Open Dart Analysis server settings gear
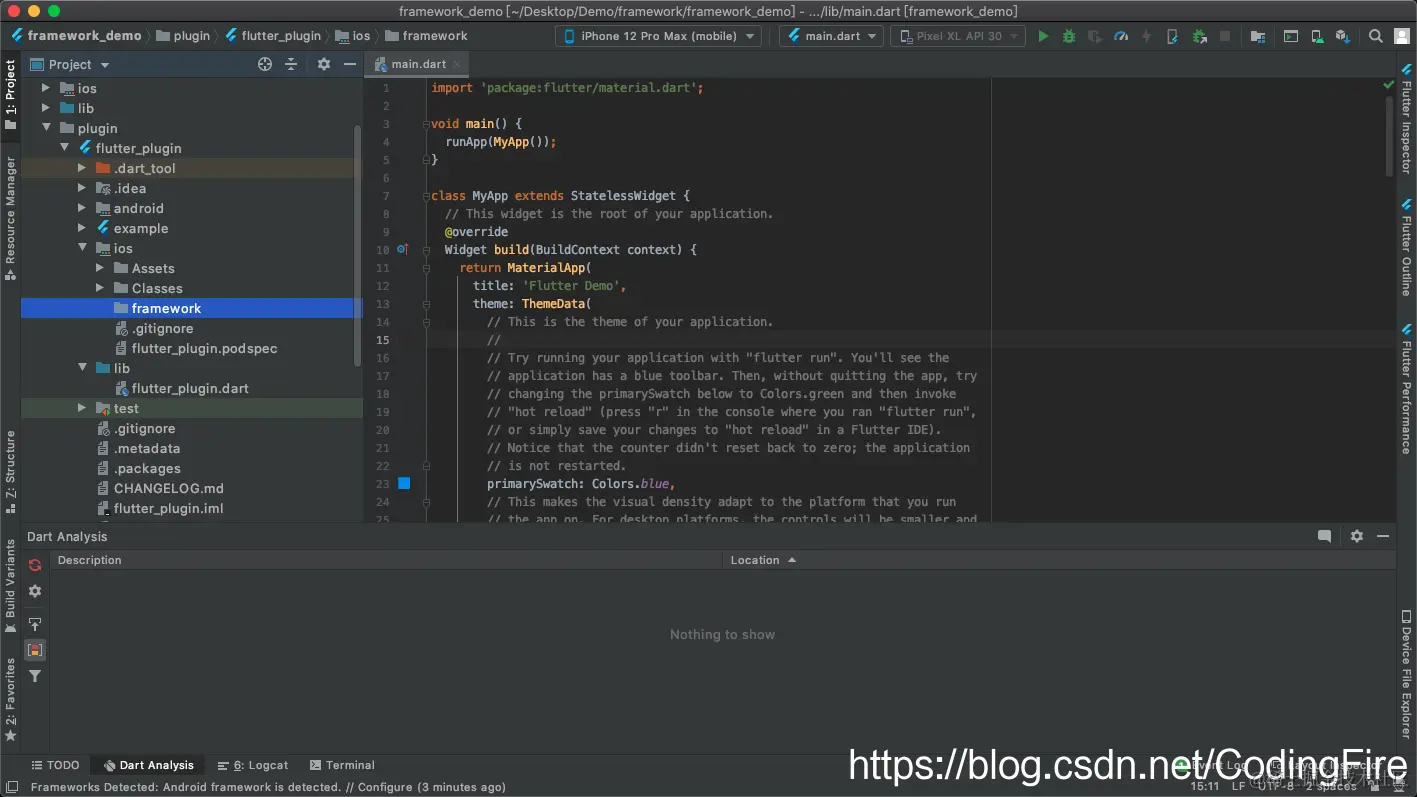 tap(35, 591)
